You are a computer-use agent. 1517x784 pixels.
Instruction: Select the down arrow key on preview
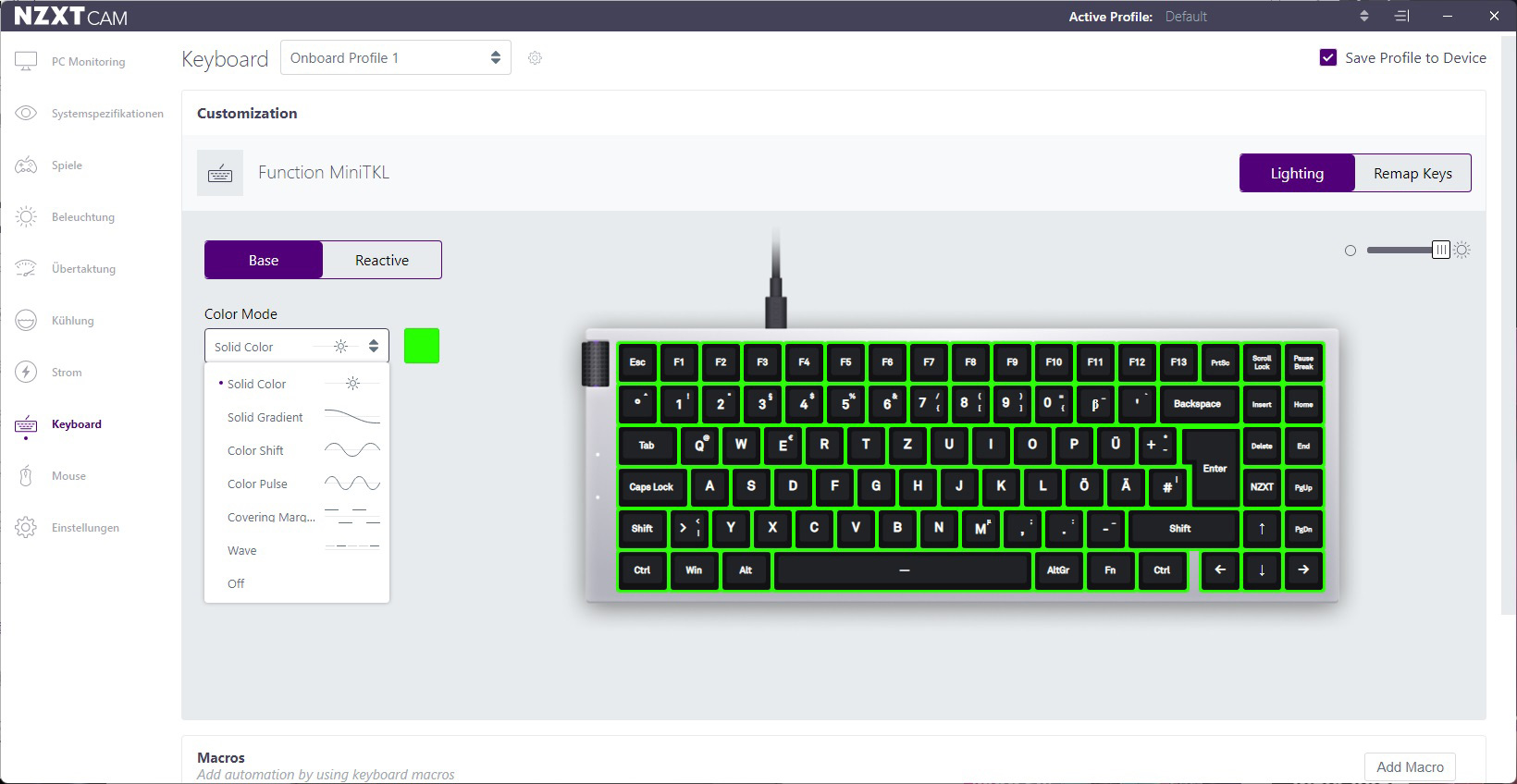point(1262,570)
